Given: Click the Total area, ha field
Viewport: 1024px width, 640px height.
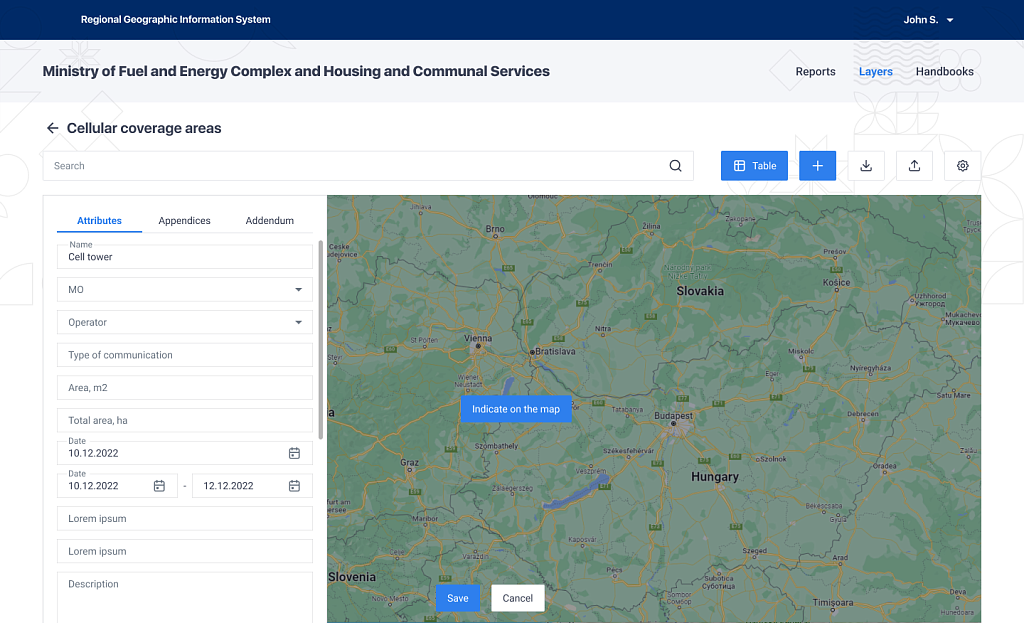Looking at the screenshot, I should [185, 420].
